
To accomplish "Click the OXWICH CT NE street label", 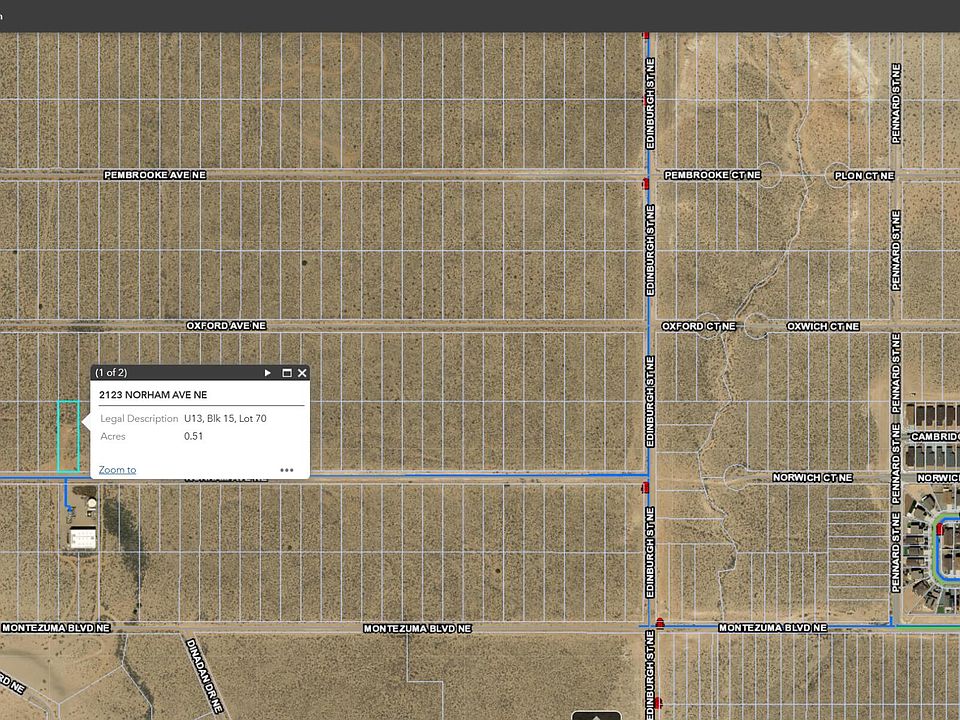I will point(823,326).
